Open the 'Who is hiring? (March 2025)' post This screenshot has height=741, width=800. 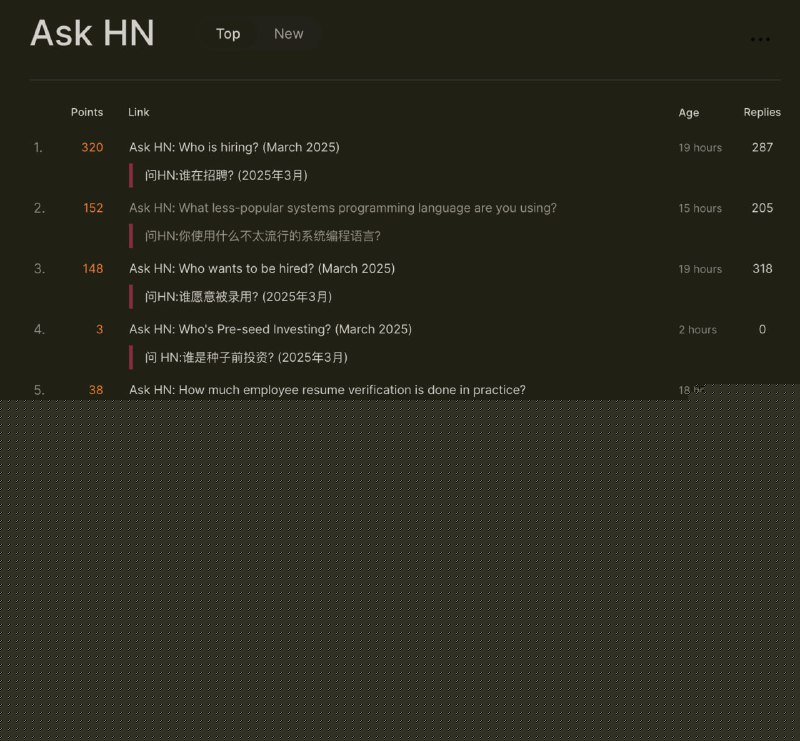coord(234,147)
